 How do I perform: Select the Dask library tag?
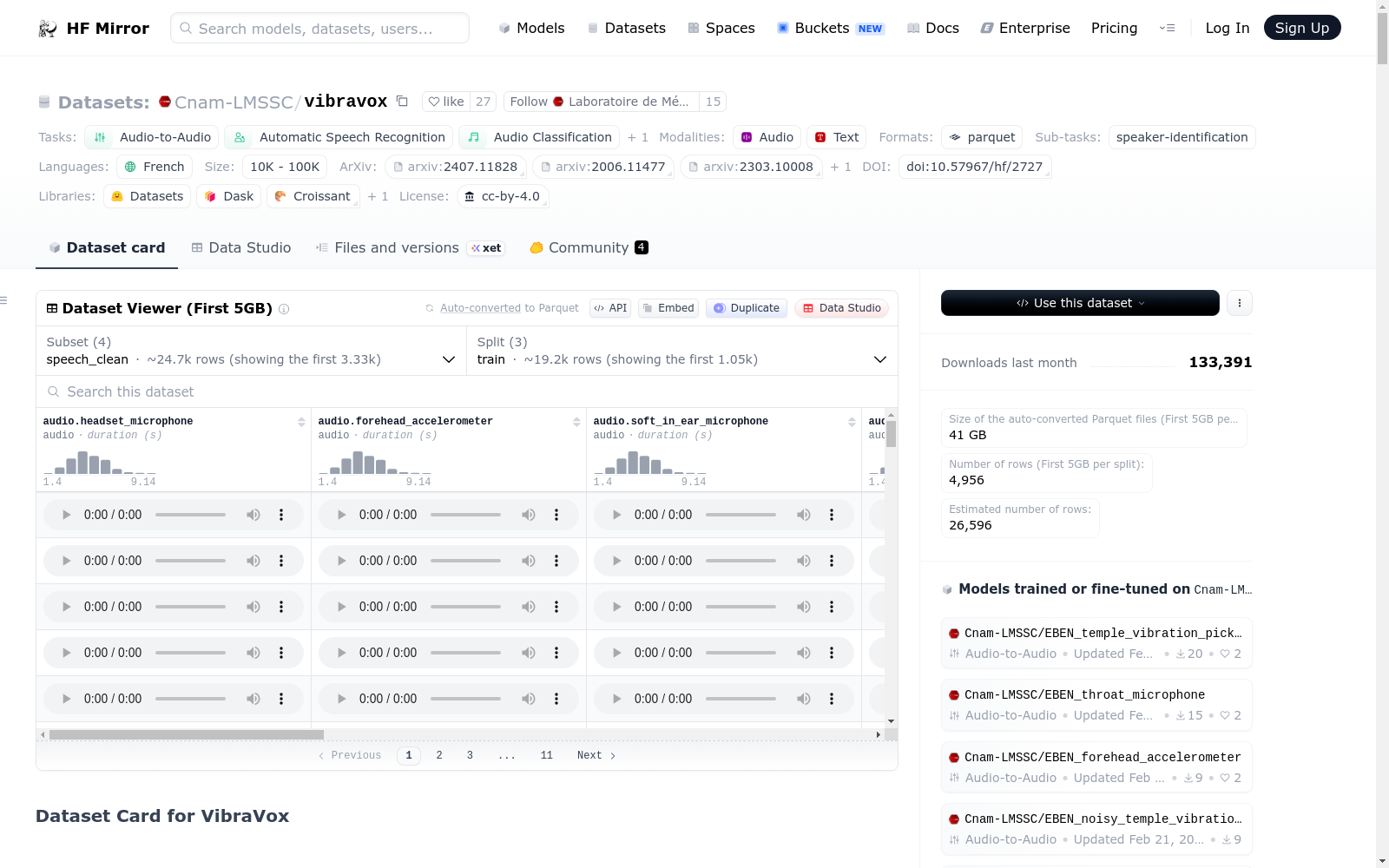click(x=229, y=196)
